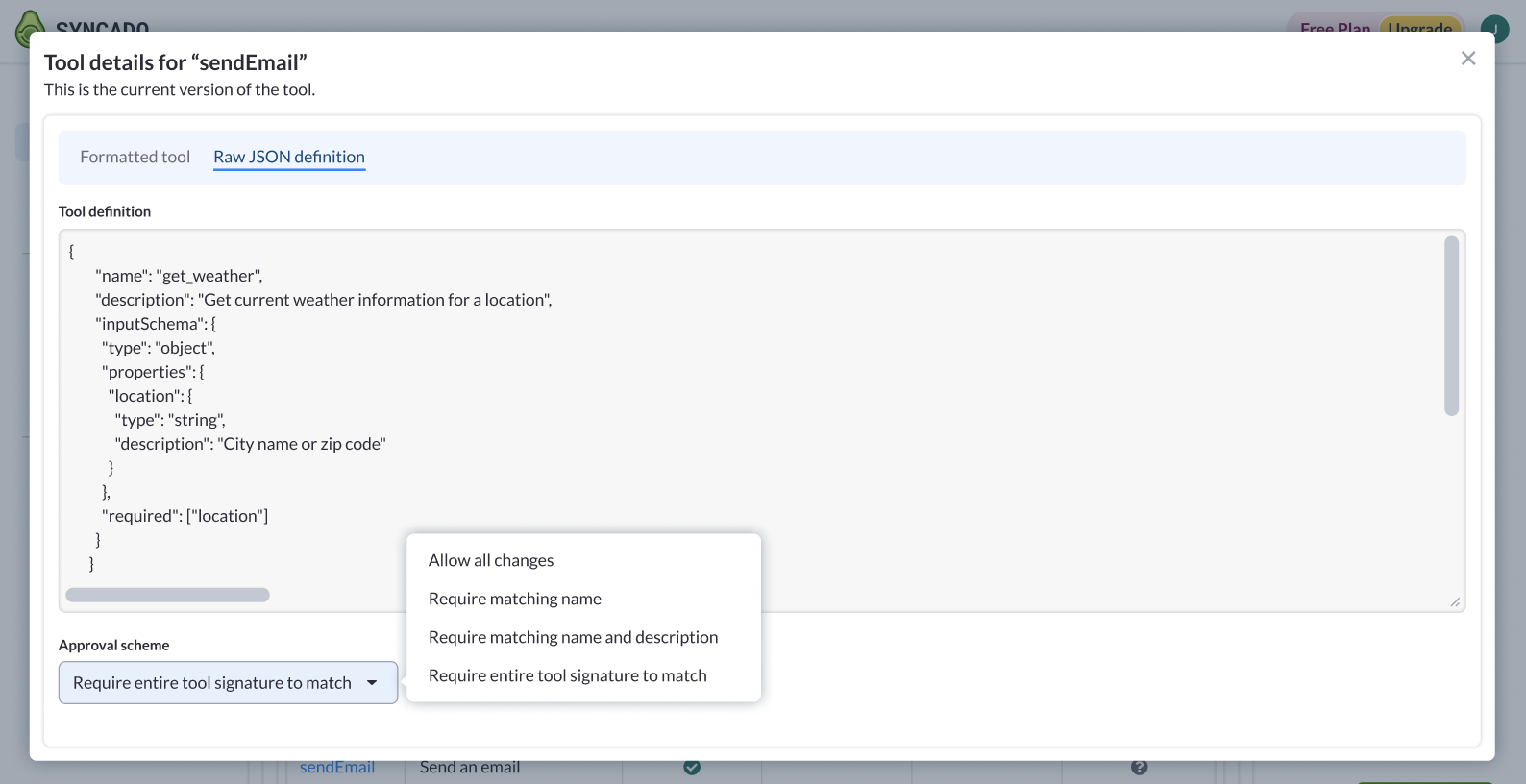Switch to the Formatted tool tab
The width and height of the screenshot is (1526, 784).
click(135, 157)
